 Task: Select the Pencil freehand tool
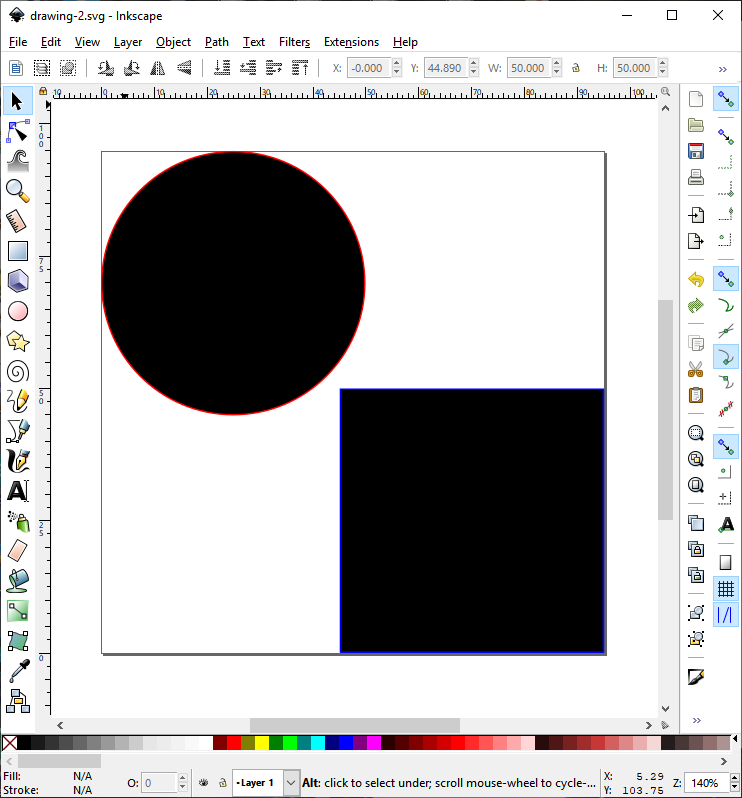17,401
